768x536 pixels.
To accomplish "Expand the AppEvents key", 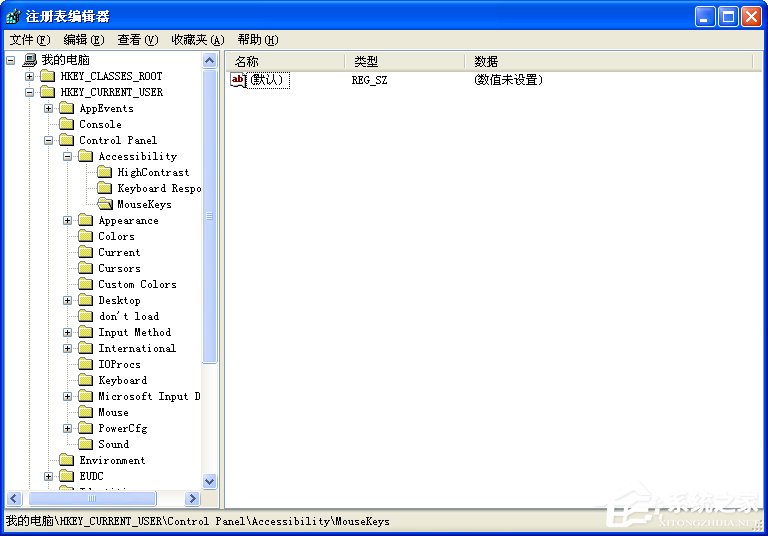I will 48,108.
